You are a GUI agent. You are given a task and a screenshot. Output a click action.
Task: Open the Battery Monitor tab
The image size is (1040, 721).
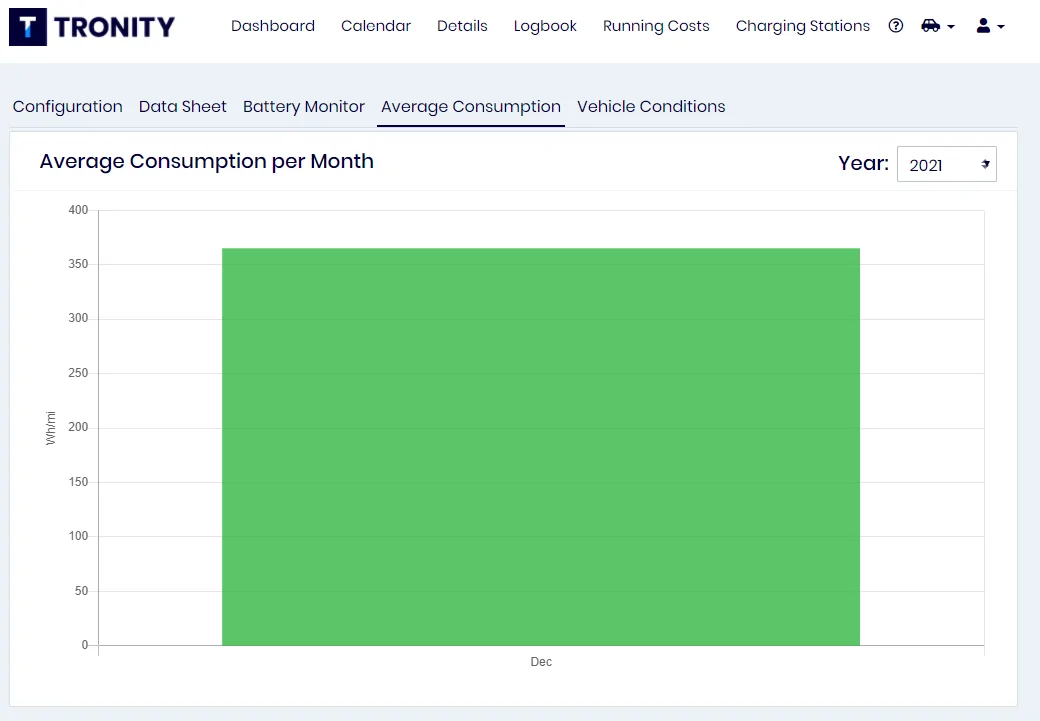pos(304,107)
